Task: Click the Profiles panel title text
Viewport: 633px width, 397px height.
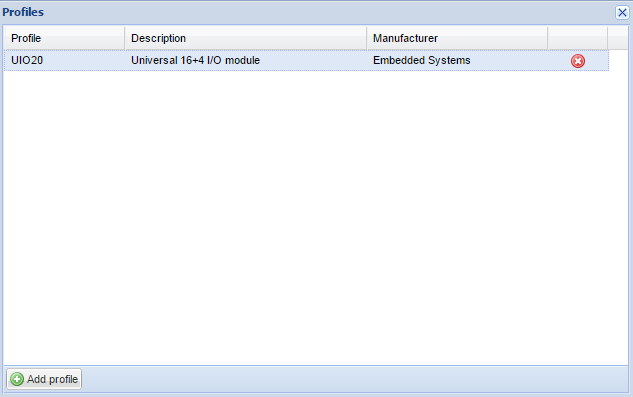Action: 23,12
